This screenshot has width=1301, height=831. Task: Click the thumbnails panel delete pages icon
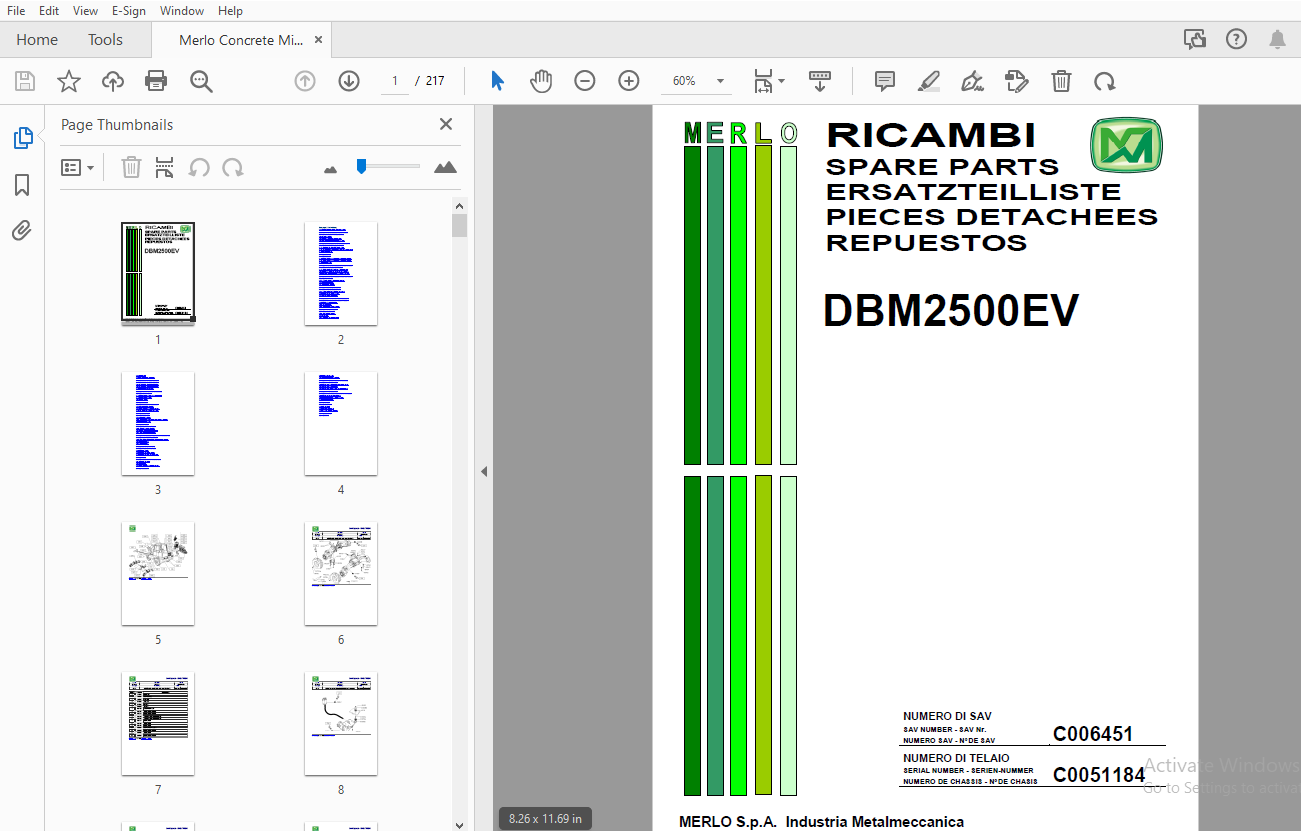[131, 168]
